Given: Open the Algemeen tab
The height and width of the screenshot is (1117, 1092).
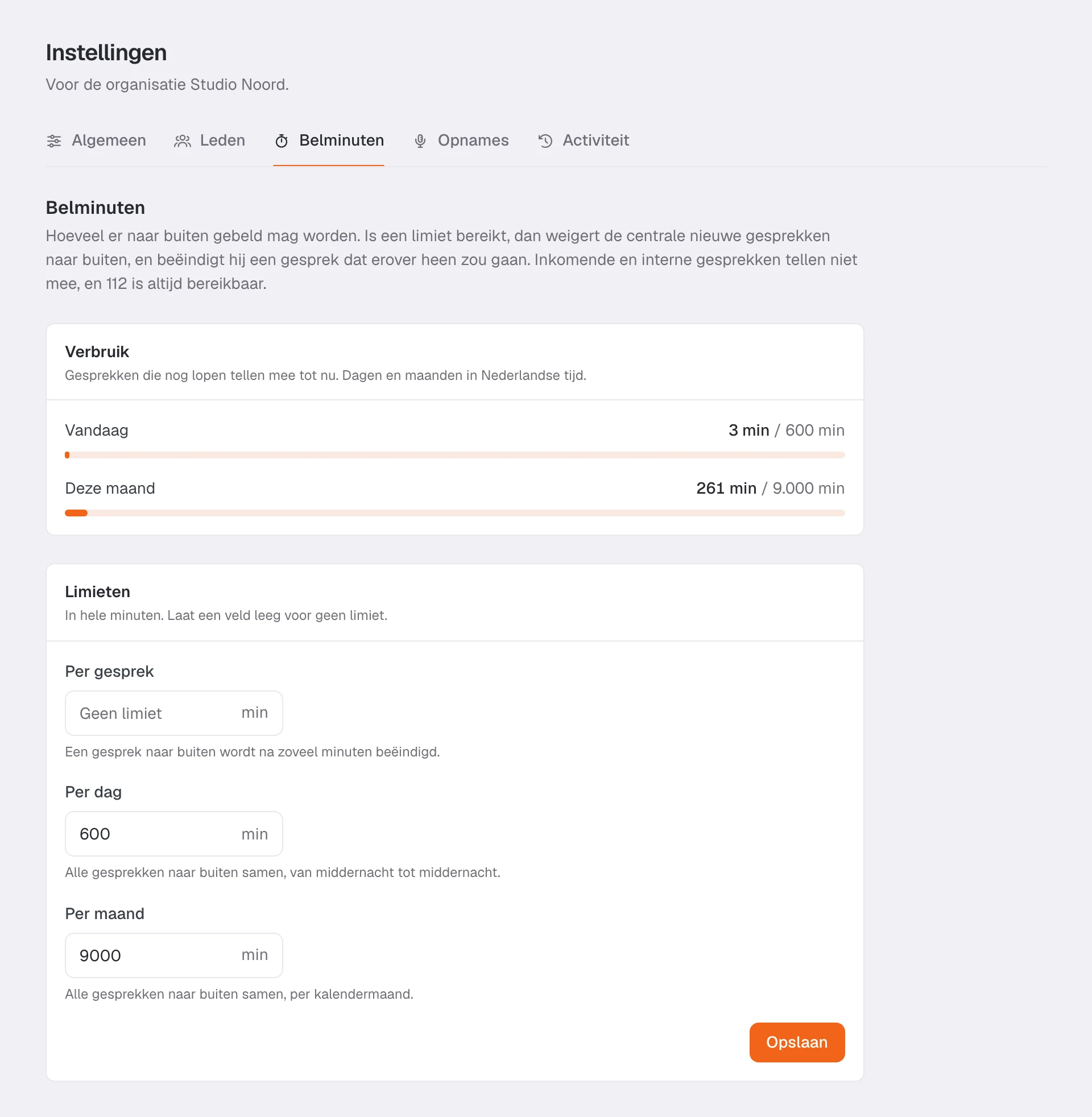Looking at the screenshot, I should point(96,140).
